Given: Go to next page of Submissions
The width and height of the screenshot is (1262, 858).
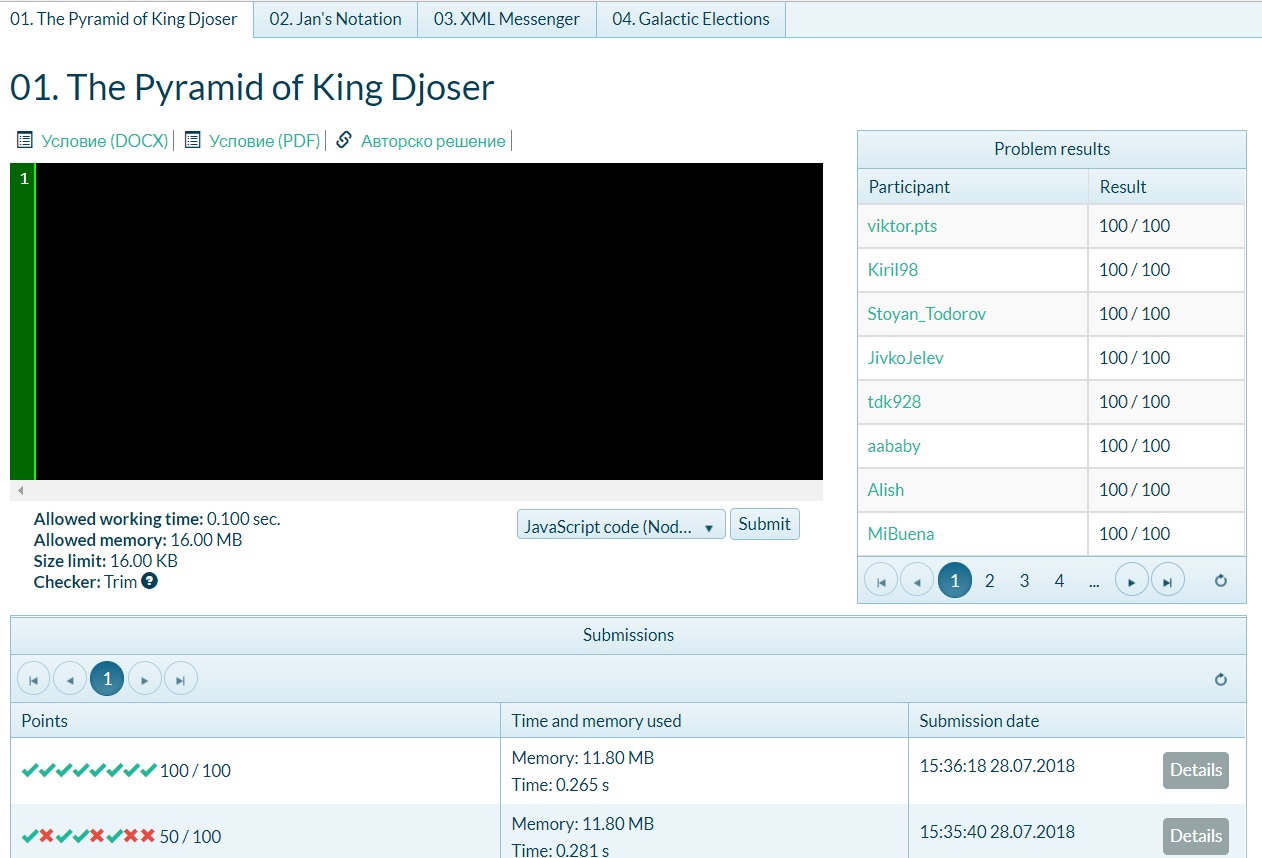Looking at the screenshot, I should [145, 679].
